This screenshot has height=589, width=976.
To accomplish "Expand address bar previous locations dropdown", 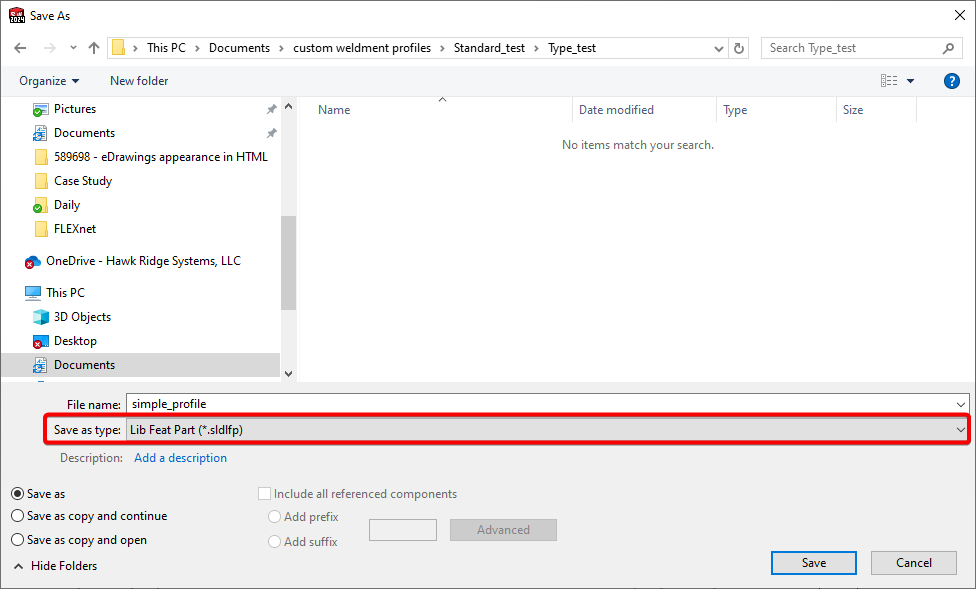I will click(x=718, y=49).
